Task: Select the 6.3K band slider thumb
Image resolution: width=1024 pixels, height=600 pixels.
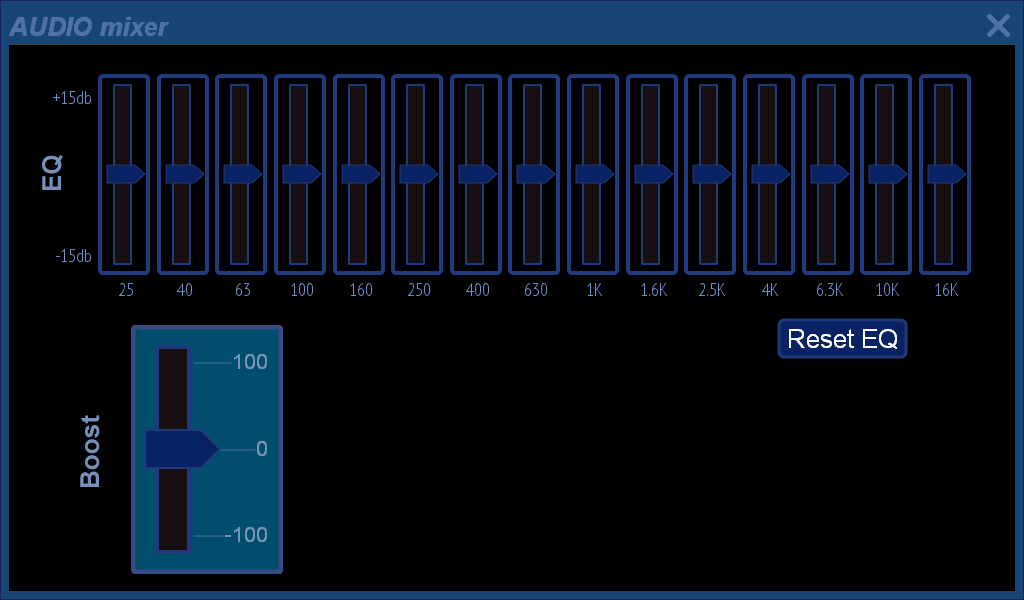Action: (x=828, y=174)
